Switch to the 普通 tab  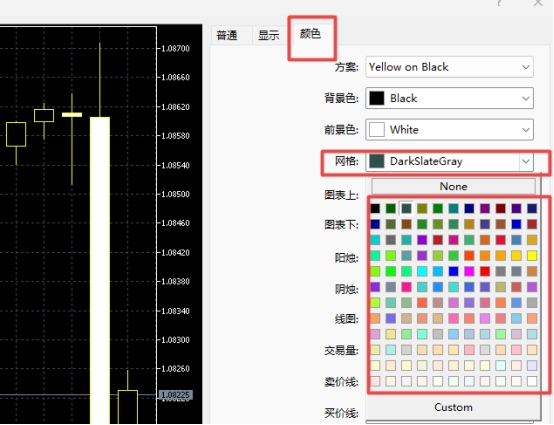(x=227, y=35)
